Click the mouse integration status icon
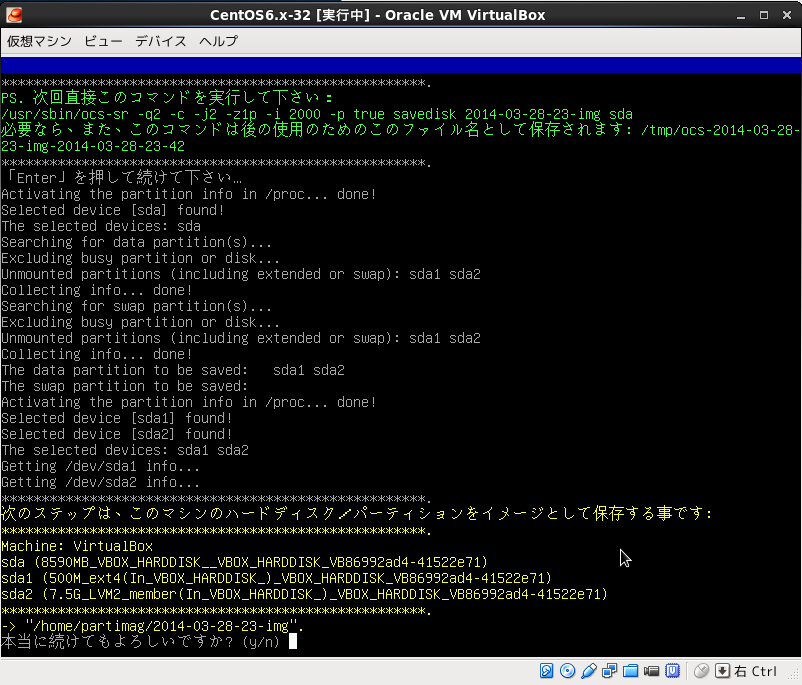Screen dimensions: 802x685 (702, 671)
